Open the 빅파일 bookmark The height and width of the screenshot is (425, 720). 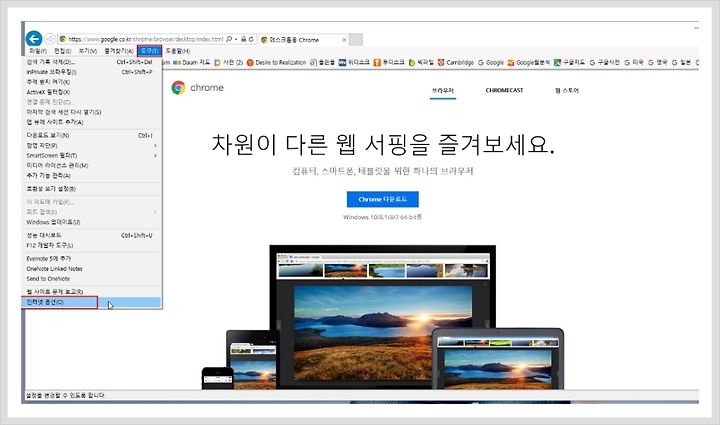point(421,62)
